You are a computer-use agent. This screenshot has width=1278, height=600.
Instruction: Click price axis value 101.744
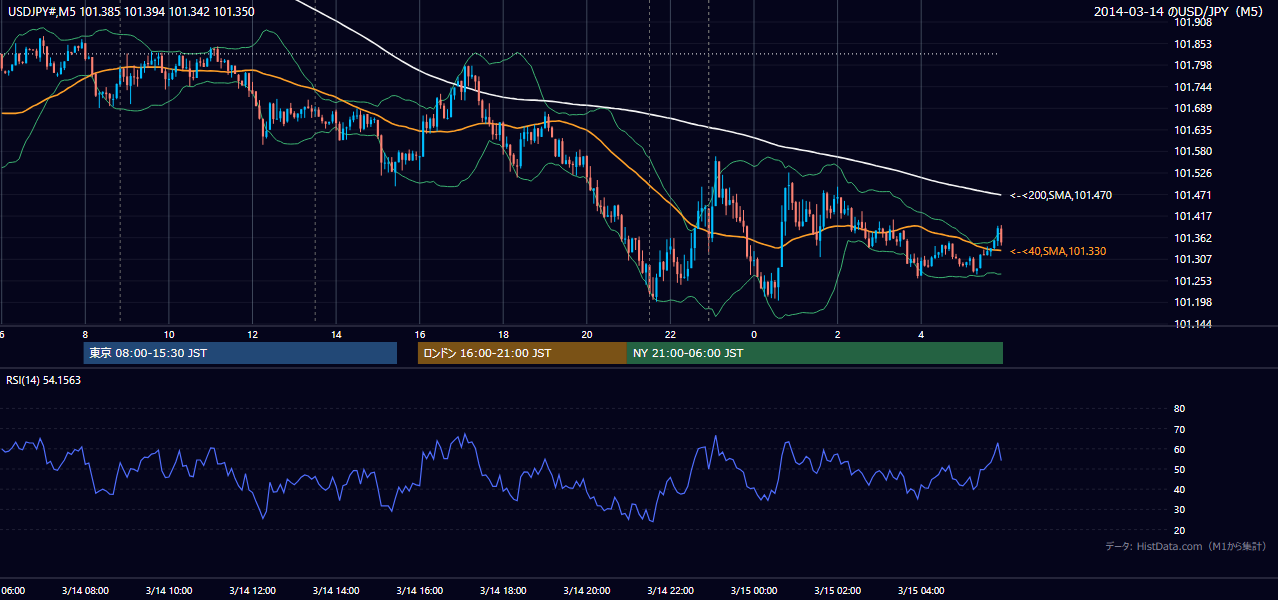1192,87
